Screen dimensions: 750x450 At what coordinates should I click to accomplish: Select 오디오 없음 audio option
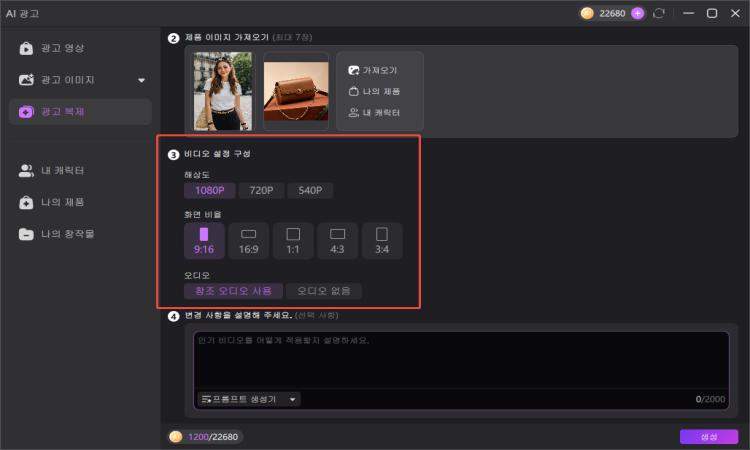pos(324,291)
